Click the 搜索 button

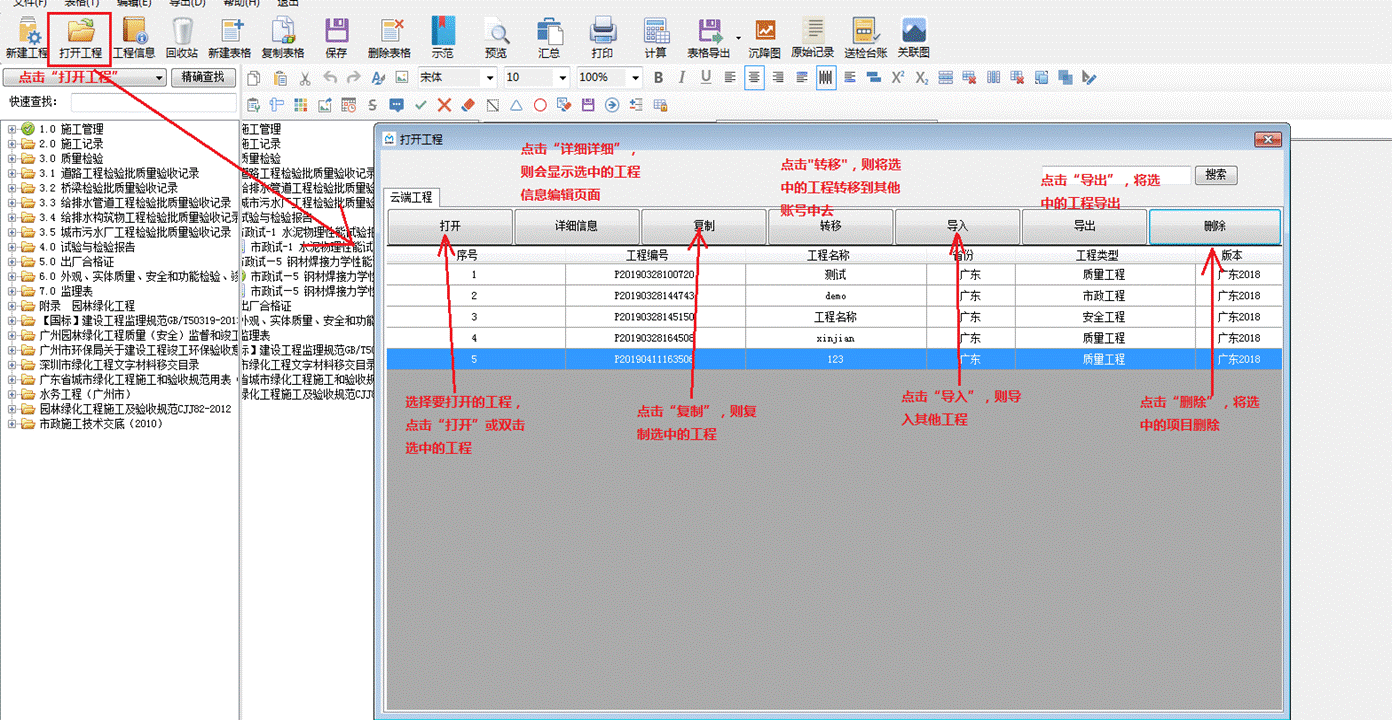[1216, 175]
